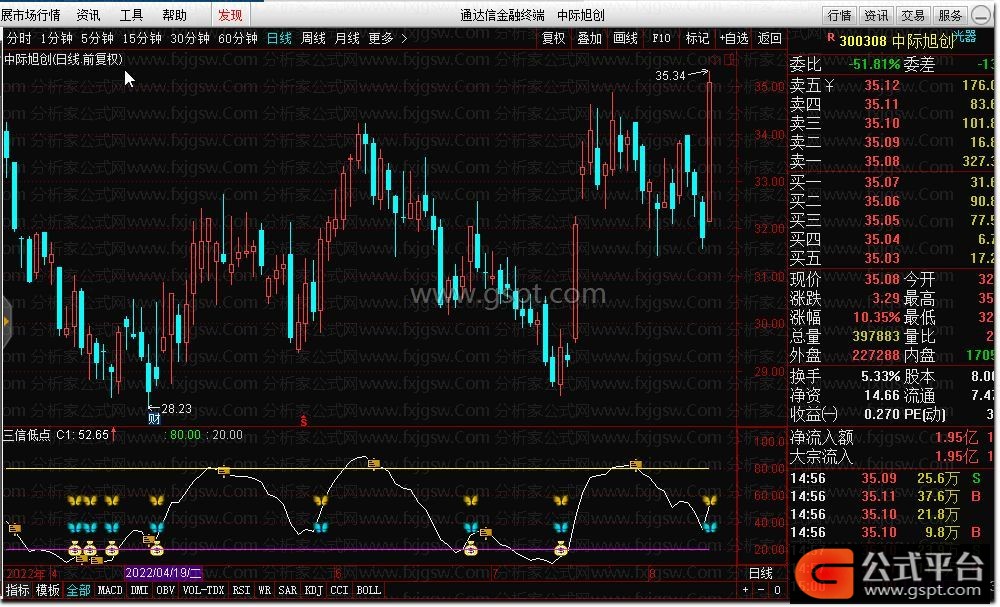Click the 模板 tab at bottom

tap(48, 590)
